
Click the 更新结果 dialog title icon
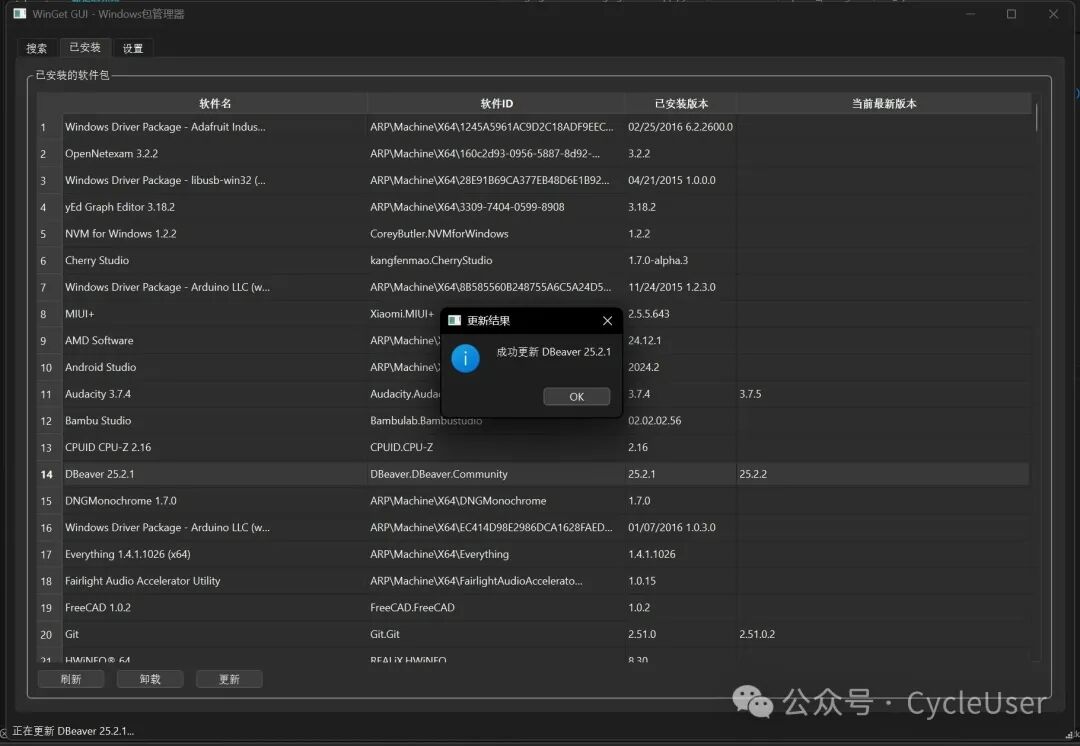pyautogui.click(x=455, y=320)
